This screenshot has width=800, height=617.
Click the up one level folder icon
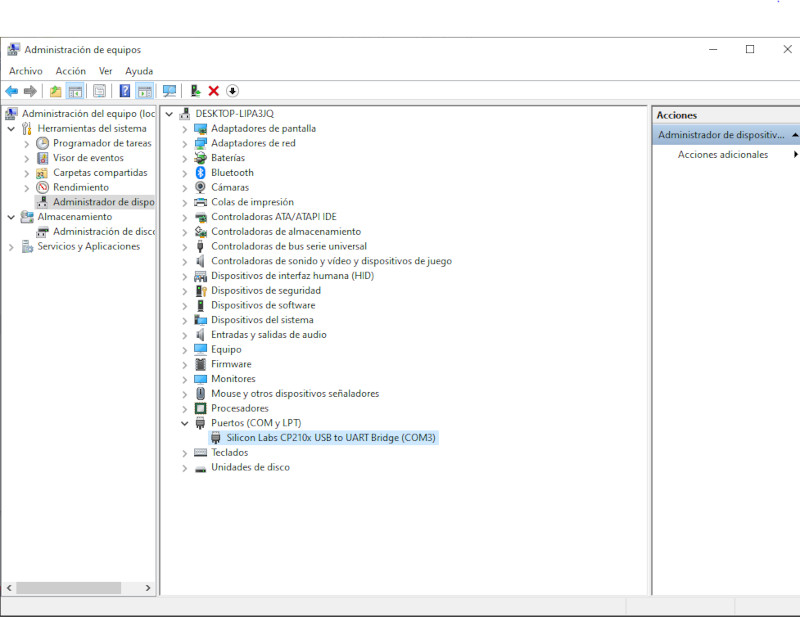pos(55,91)
